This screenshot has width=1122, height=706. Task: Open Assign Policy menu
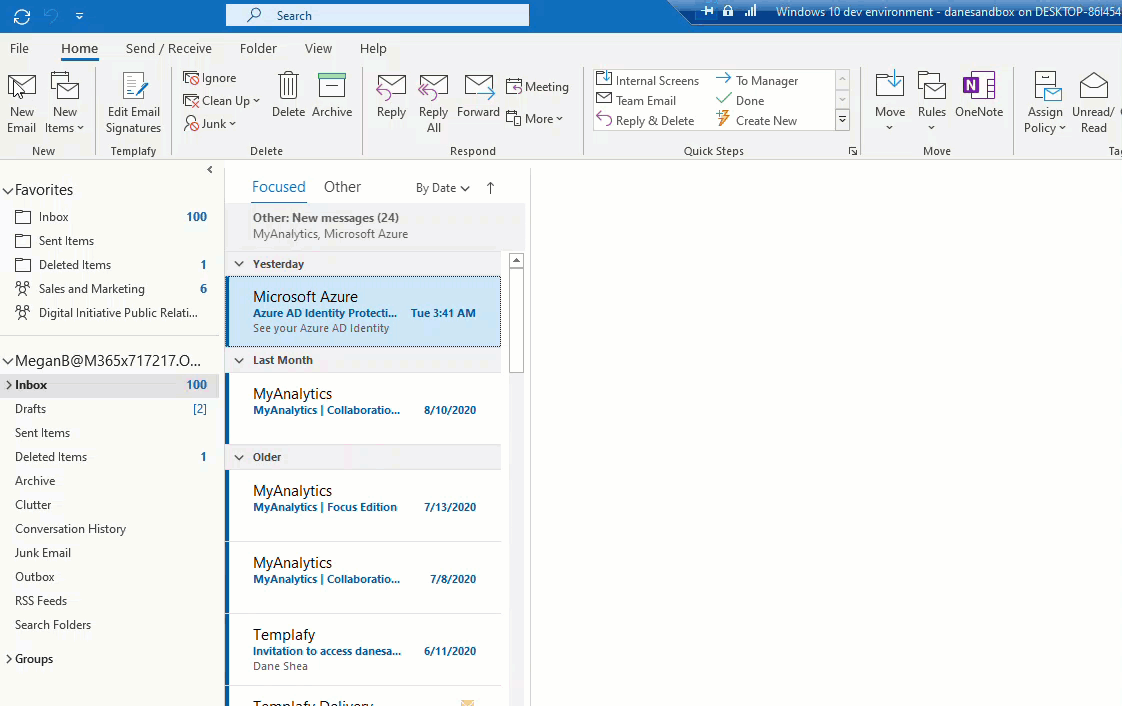click(1045, 103)
